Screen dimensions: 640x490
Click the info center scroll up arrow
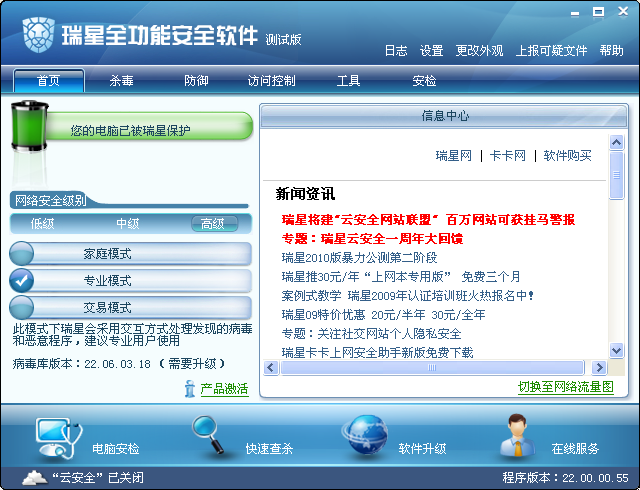click(x=616, y=143)
